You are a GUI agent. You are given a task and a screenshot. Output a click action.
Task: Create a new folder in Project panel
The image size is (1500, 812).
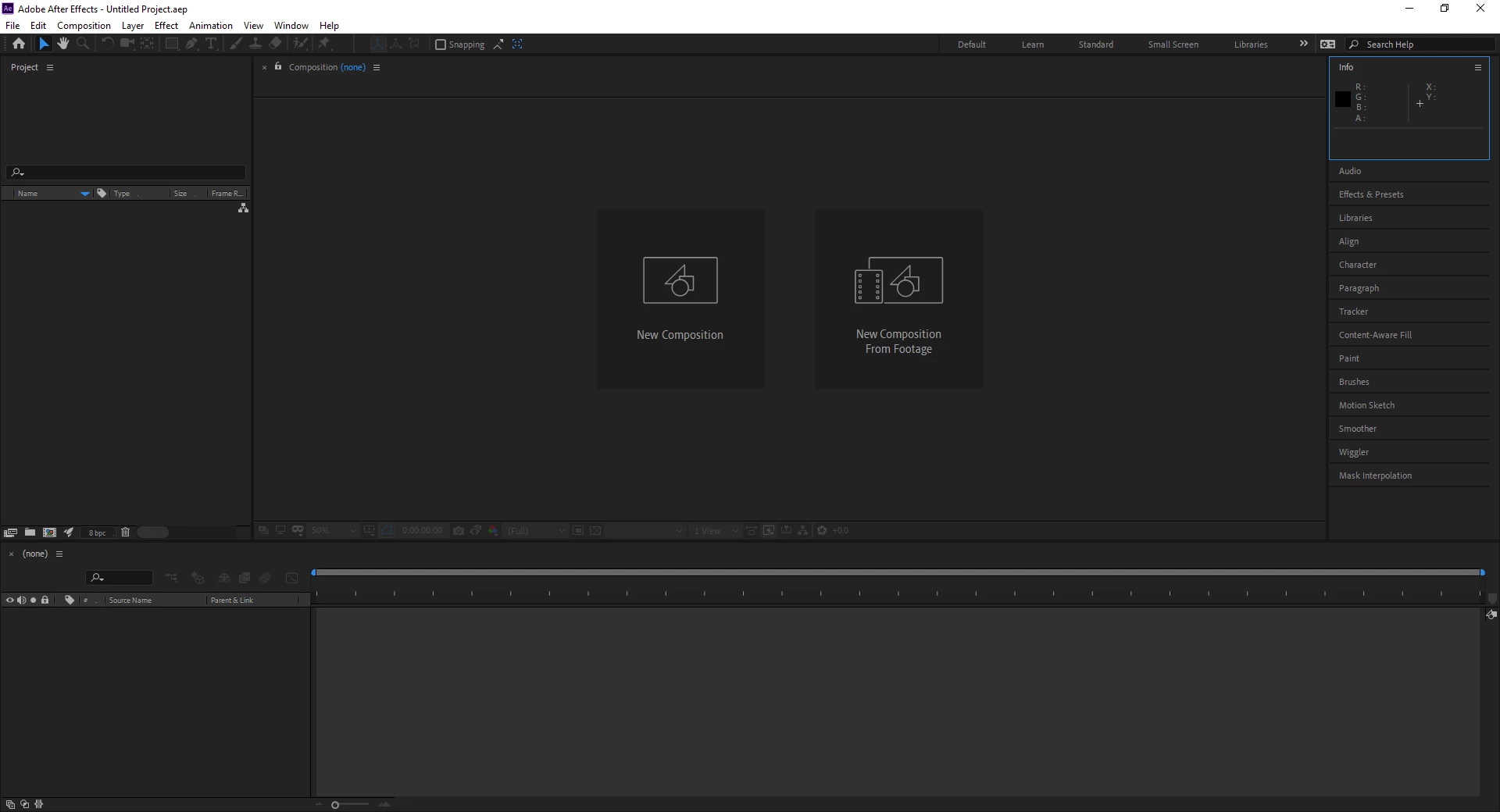point(30,532)
